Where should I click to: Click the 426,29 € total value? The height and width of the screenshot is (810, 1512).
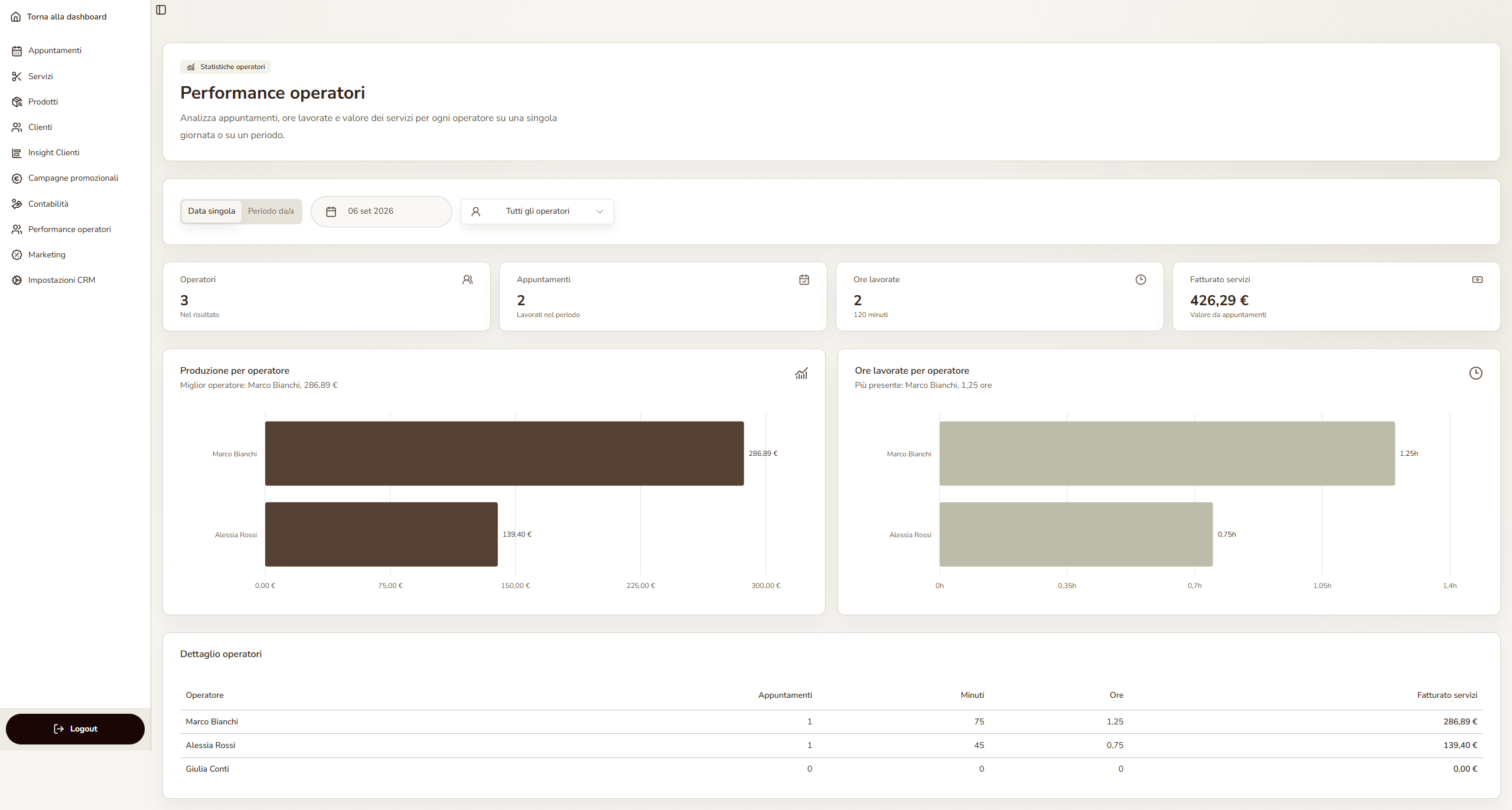[x=1219, y=301]
